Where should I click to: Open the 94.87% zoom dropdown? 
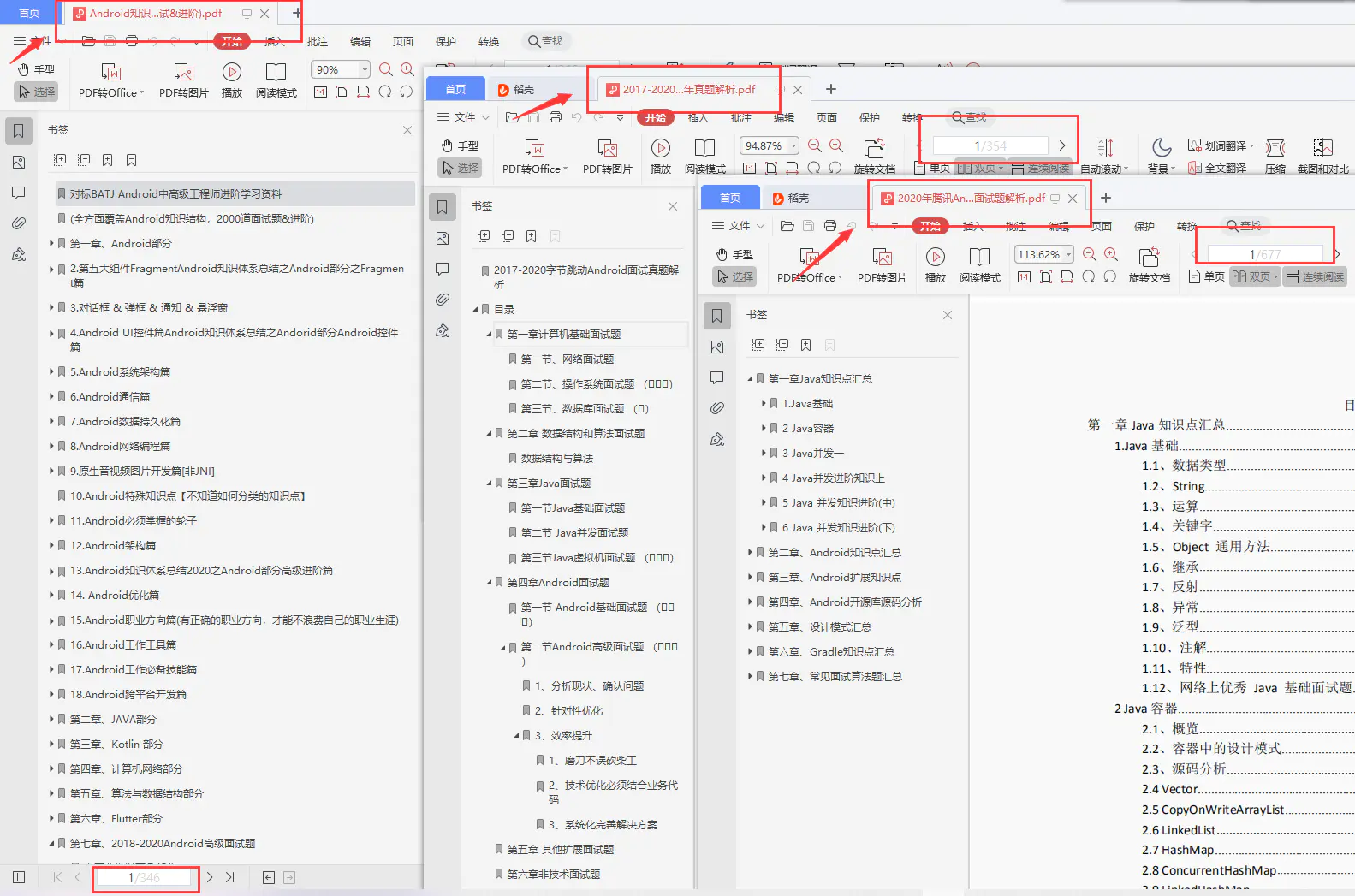pyautogui.click(x=794, y=145)
